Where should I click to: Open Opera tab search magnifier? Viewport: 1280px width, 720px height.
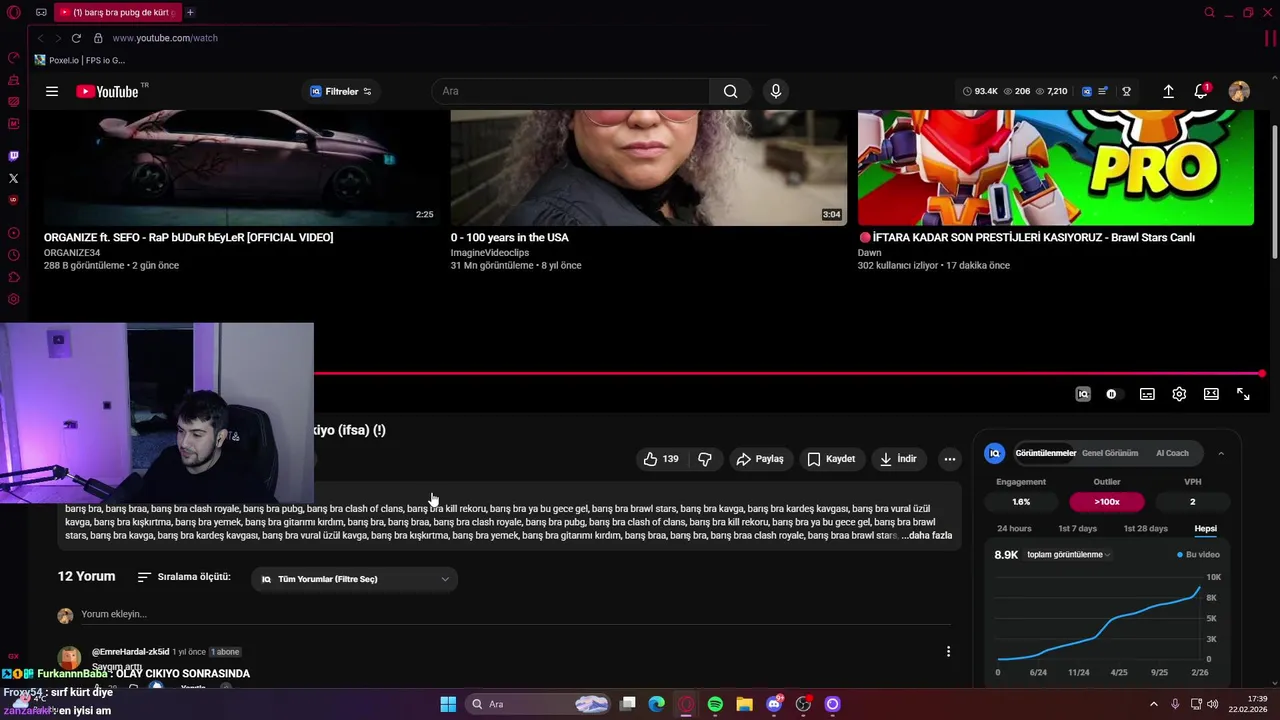tap(1210, 12)
